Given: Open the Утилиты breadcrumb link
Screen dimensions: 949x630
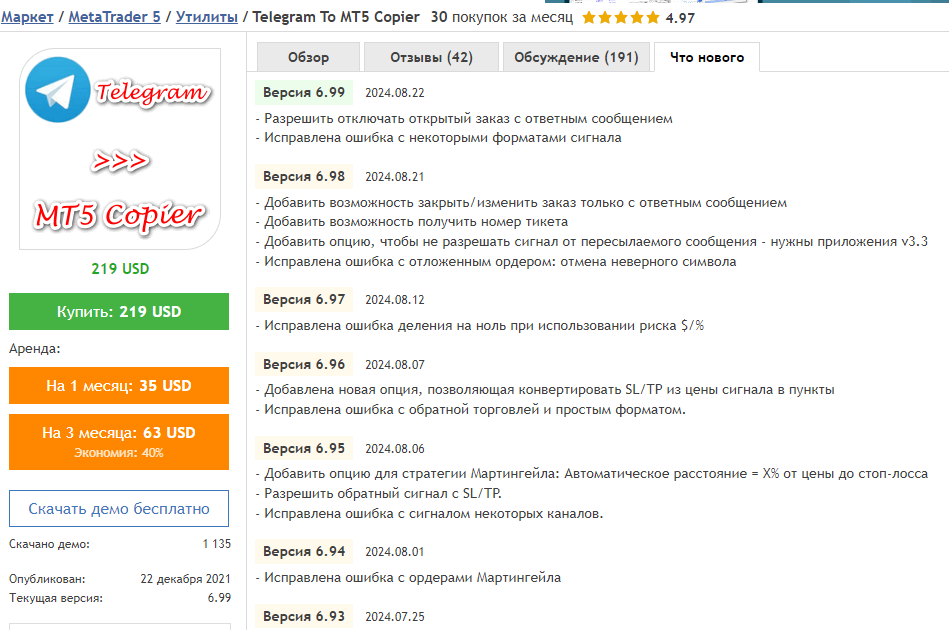Looking at the screenshot, I should (206, 17).
